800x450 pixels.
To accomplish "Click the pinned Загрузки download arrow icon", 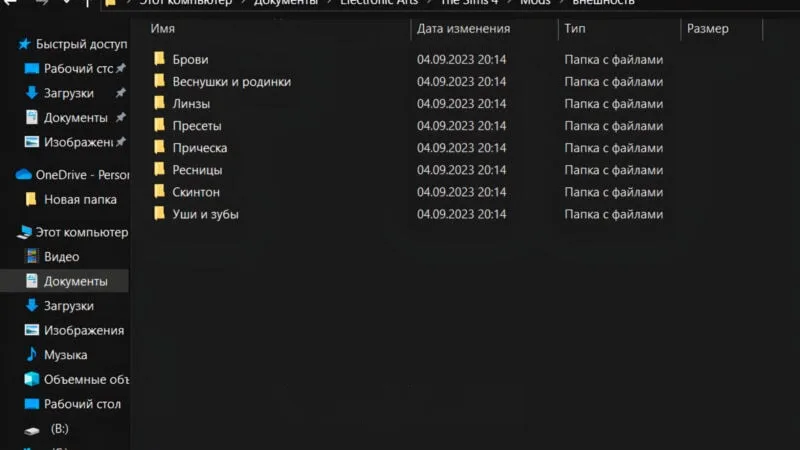I will (32, 93).
